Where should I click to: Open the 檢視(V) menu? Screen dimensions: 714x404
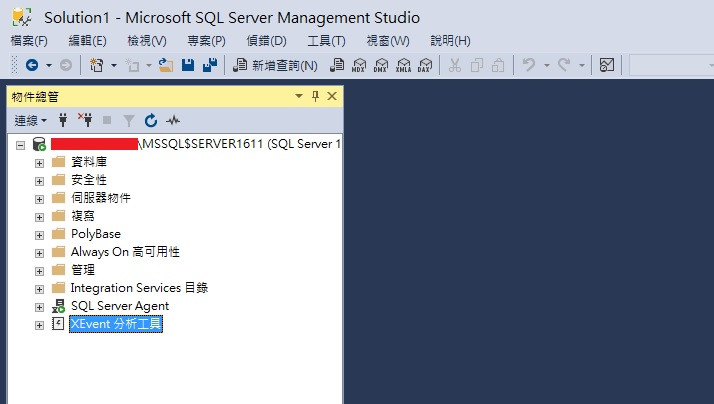click(147, 41)
